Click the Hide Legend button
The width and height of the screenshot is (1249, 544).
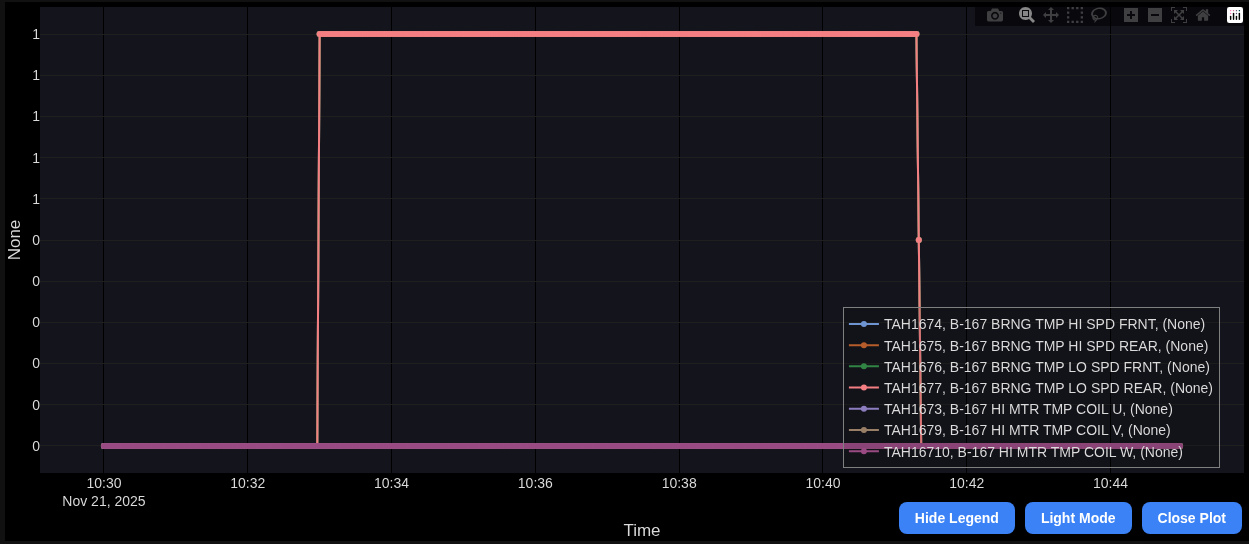(956, 518)
